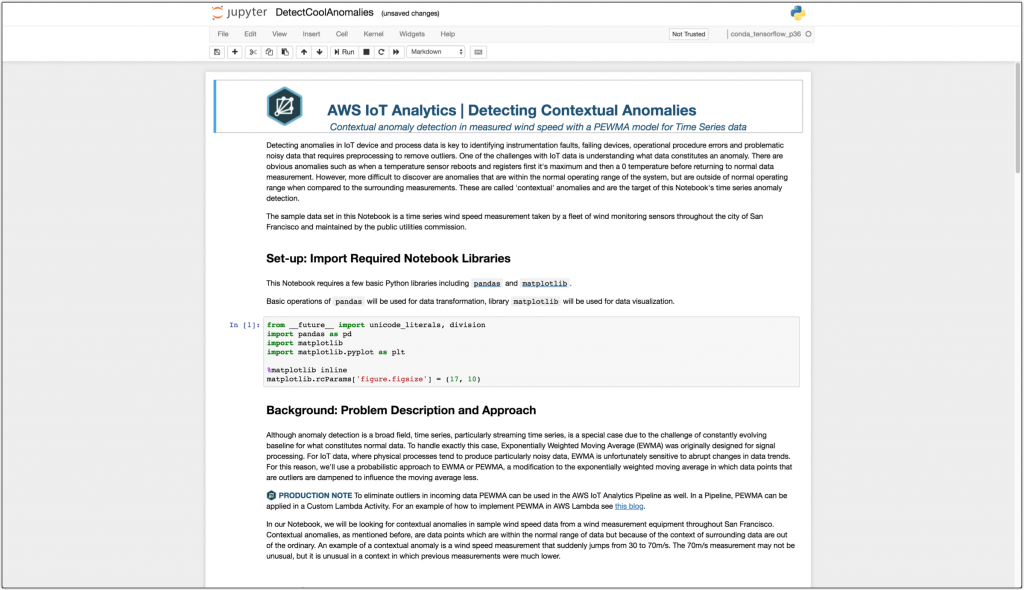Open the command palette keyboard icon

coord(479,52)
